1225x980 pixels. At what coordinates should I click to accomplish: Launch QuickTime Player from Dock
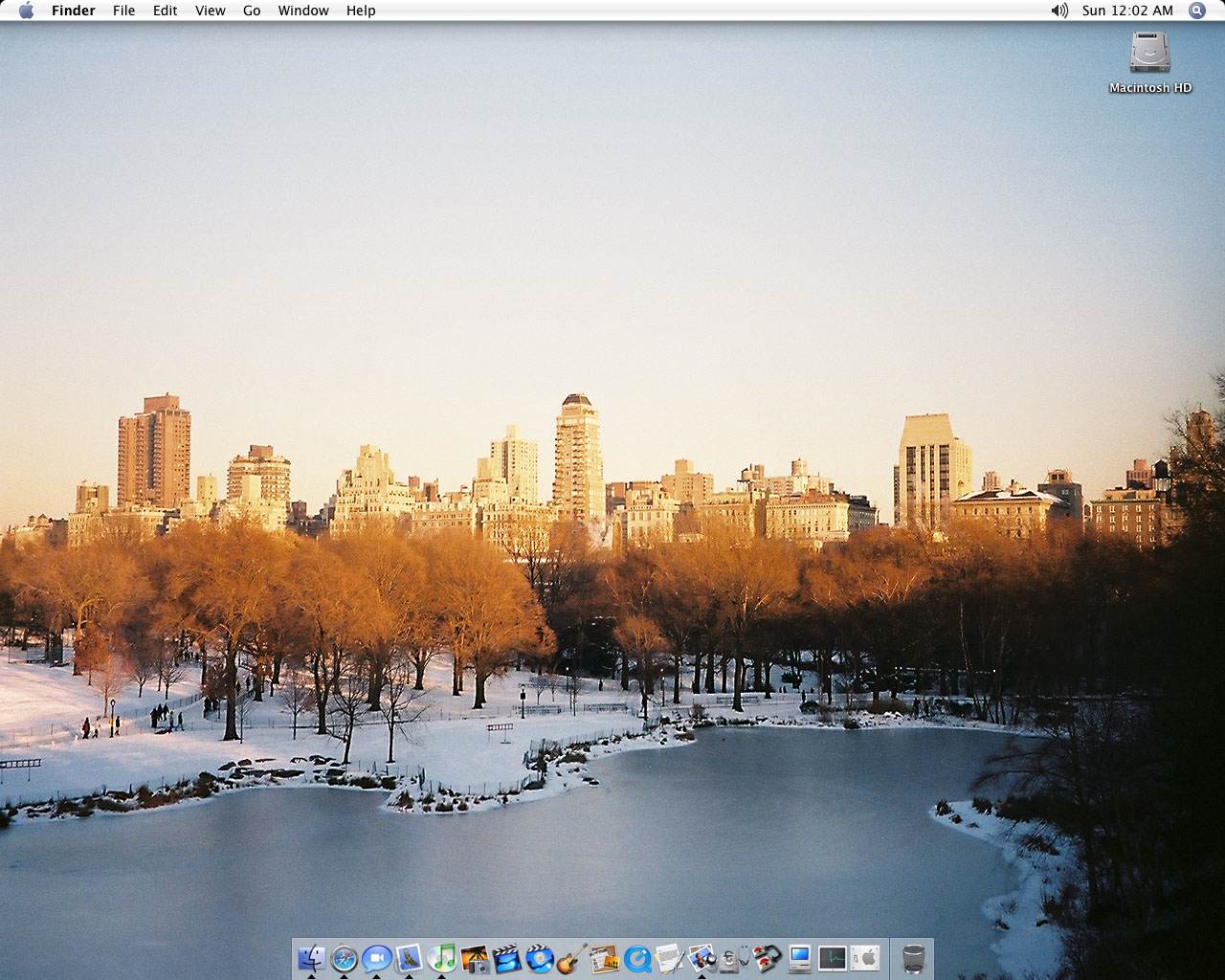(637, 958)
